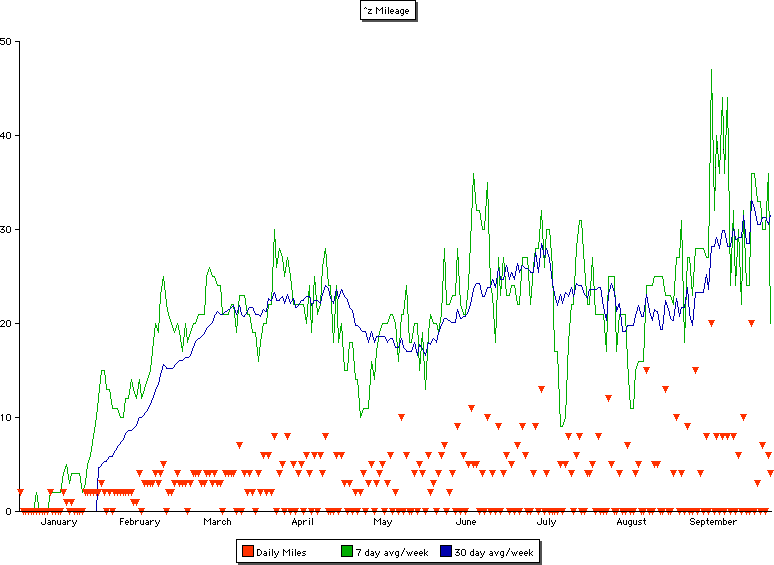Viewport: 774px width, 565px height.
Task: Click the 40 value on the y-axis
Action: click(x=5, y=135)
